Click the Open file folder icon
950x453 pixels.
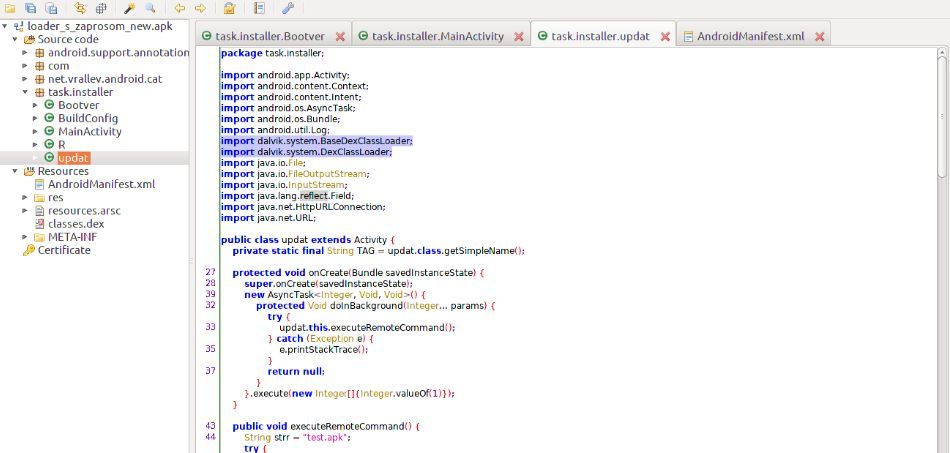10,8
